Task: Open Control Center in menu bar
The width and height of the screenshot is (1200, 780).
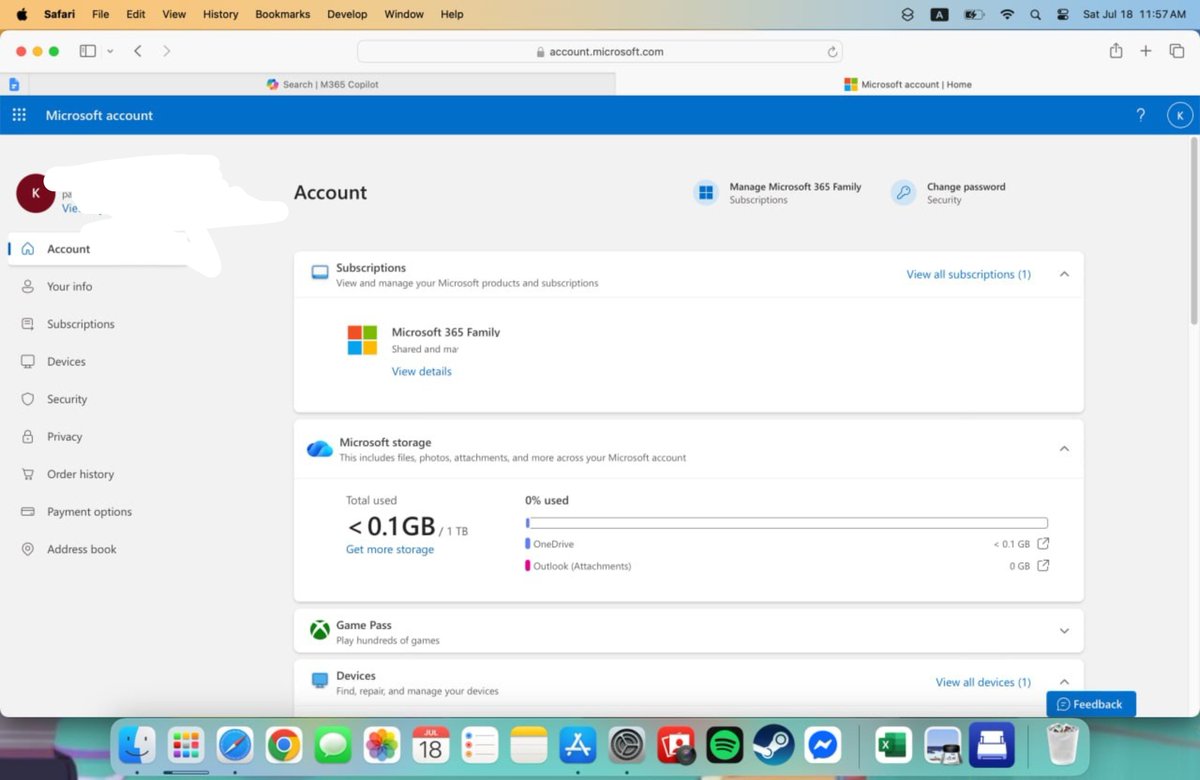Action: point(1062,14)
